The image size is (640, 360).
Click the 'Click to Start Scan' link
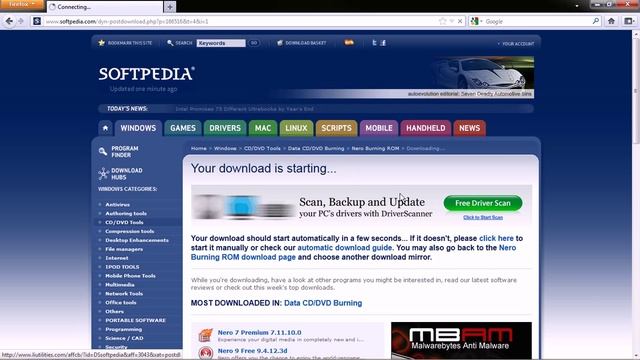click(483, 218)
